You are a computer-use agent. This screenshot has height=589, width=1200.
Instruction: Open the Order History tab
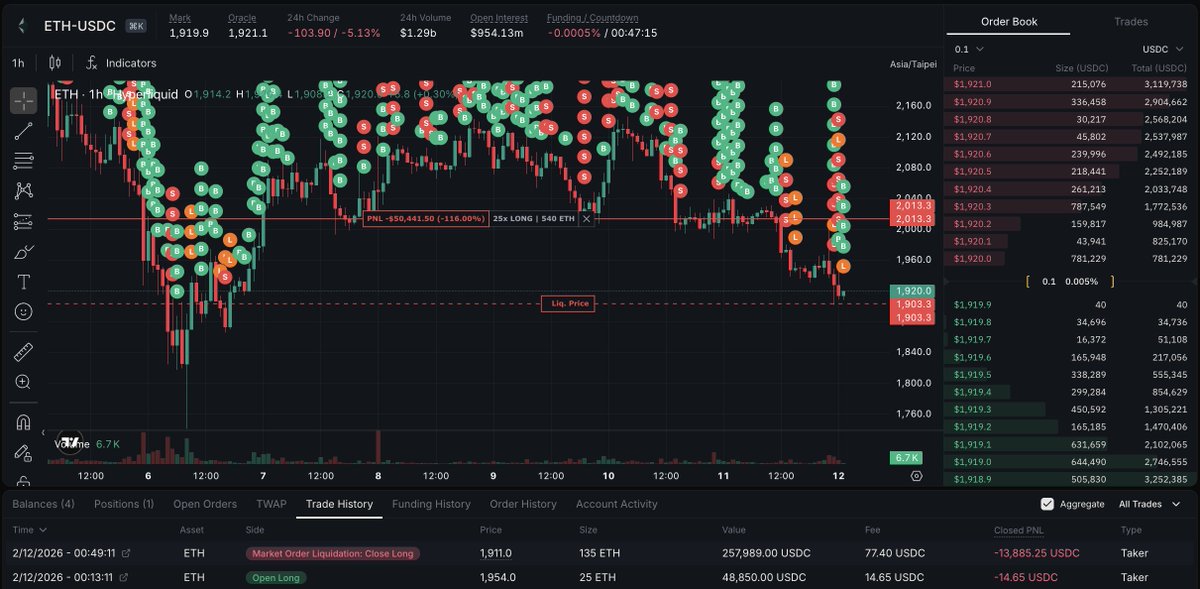(x=522, y=504)
